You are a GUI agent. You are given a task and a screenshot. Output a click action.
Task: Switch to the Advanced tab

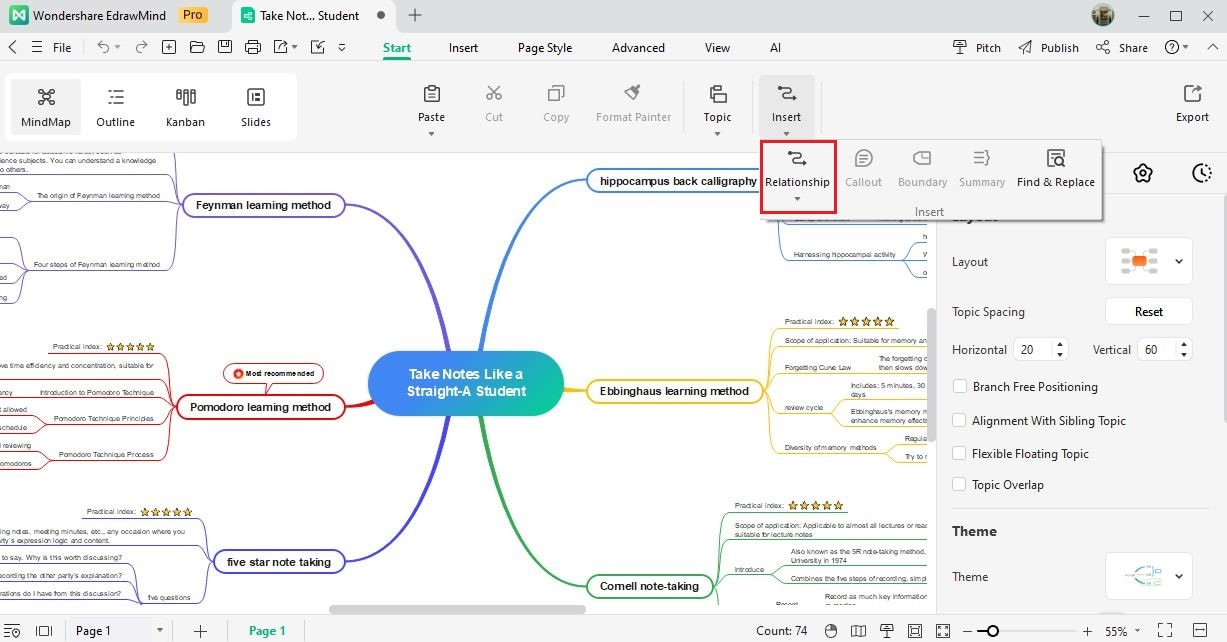pyautogui.click(x=638, y=47)
